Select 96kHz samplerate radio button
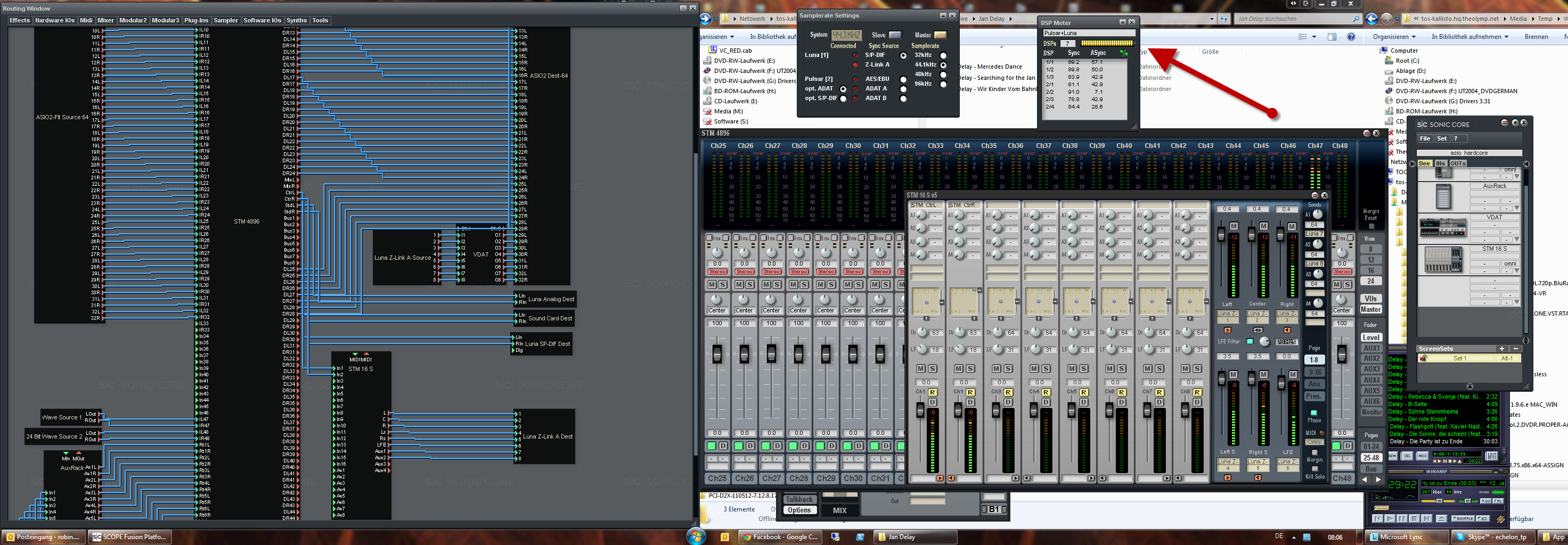 [x=943, y=84]
